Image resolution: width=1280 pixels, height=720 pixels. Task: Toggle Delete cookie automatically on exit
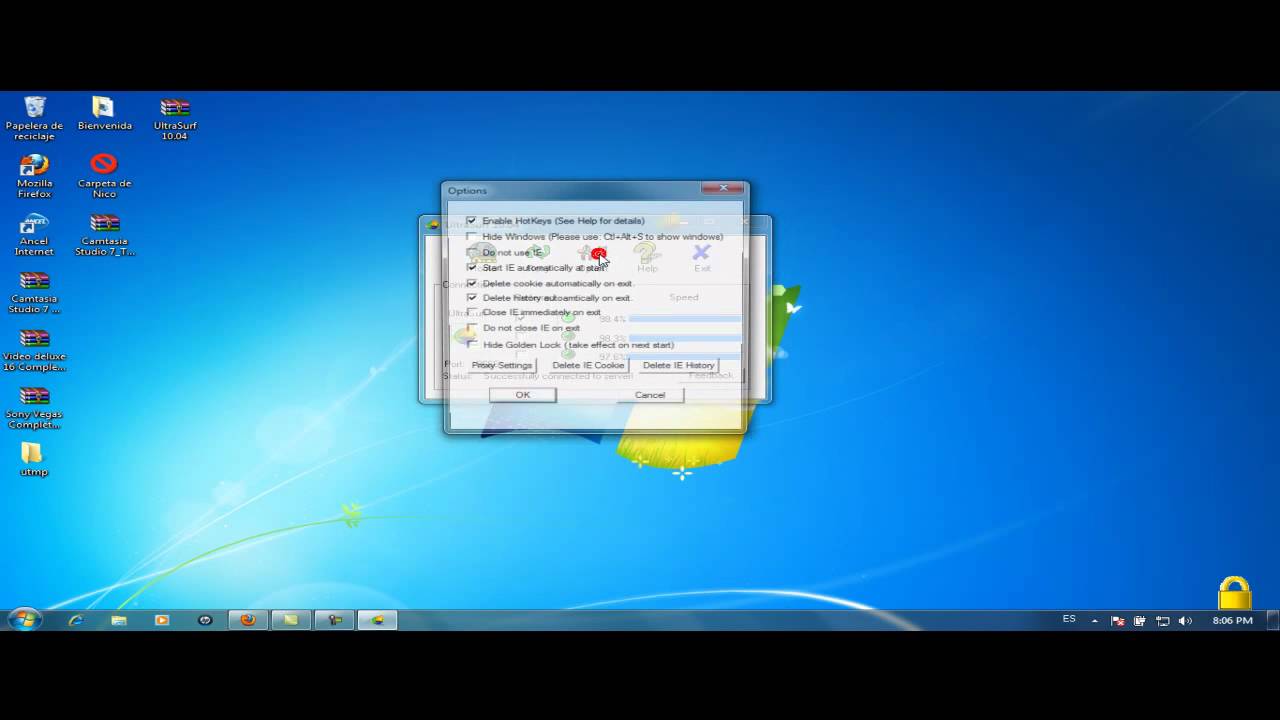471,283
